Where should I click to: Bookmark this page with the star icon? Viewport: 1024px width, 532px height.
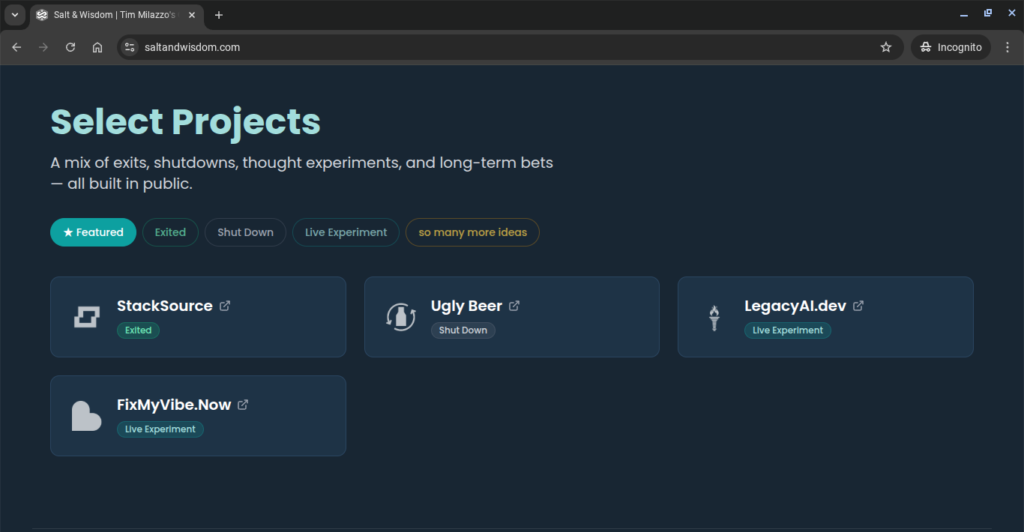[x=886, y=47]
